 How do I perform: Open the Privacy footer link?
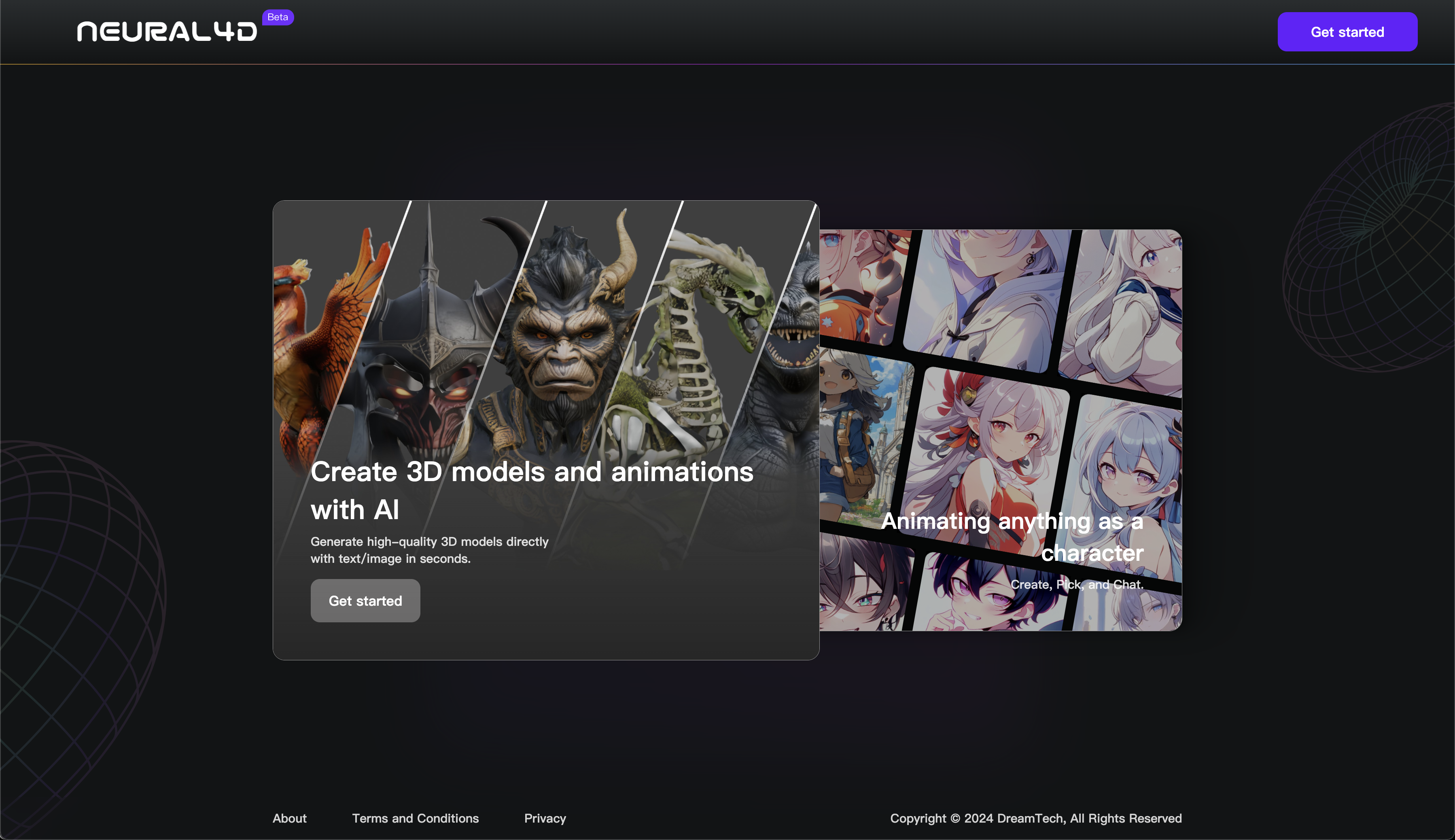[545, 818]
